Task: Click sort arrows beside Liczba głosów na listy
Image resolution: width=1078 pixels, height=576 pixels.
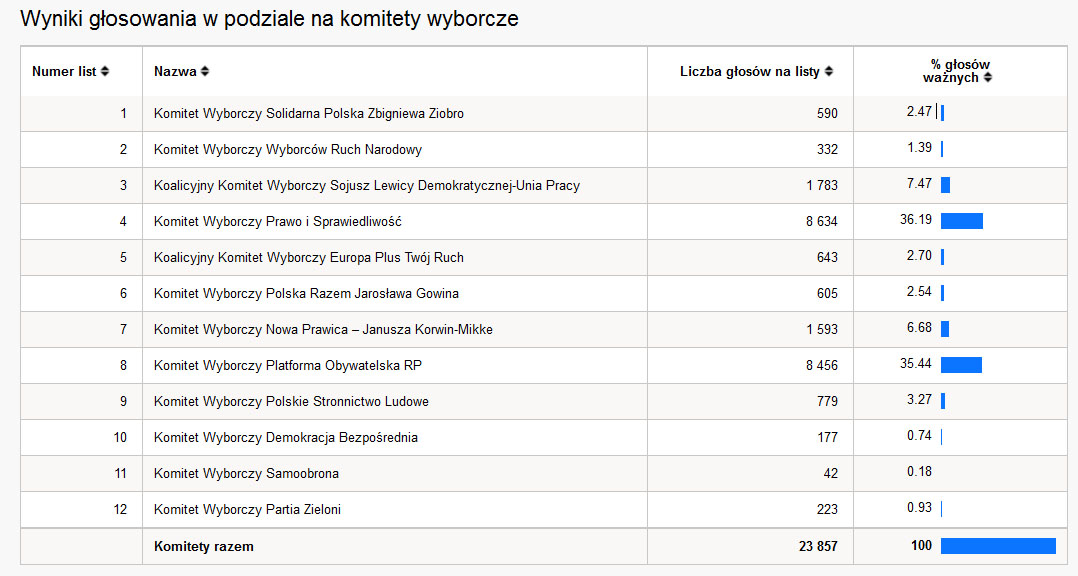Action: tap(829, 72)
